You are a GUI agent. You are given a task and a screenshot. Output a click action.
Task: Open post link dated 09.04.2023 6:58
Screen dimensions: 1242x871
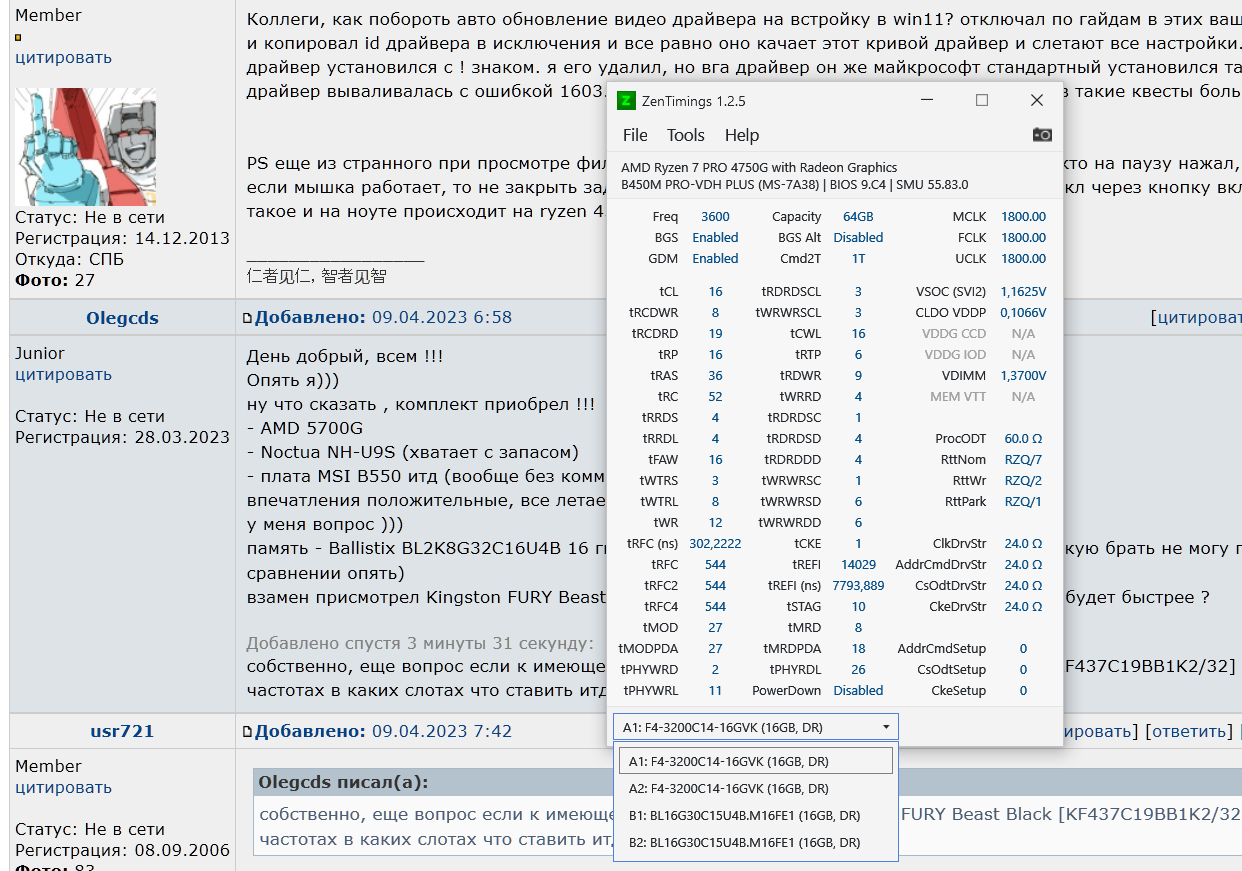pos(442,318)
